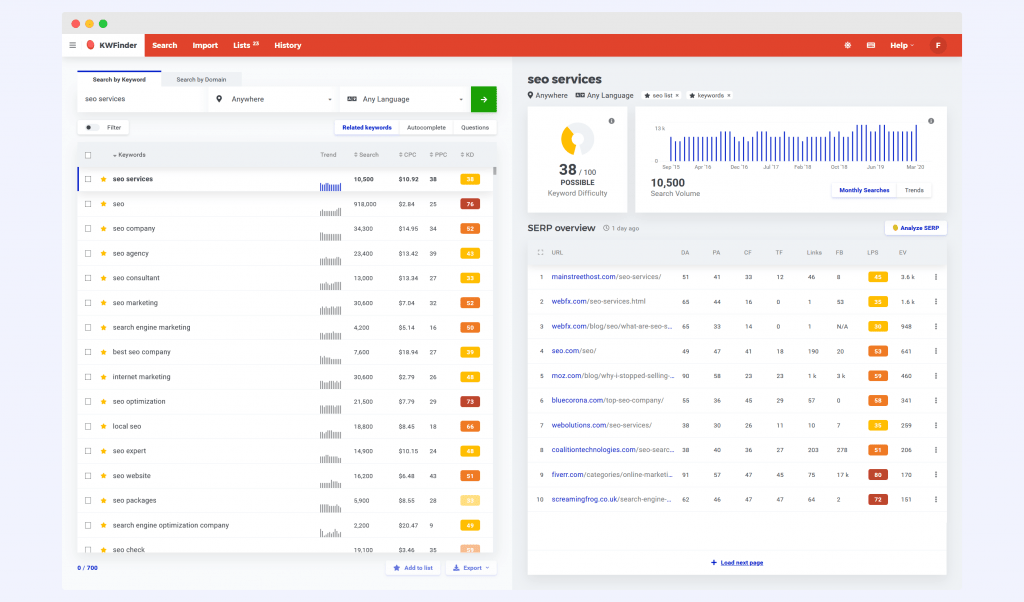Open more options for mainstreethost.com result

click(x=936, y=277)
